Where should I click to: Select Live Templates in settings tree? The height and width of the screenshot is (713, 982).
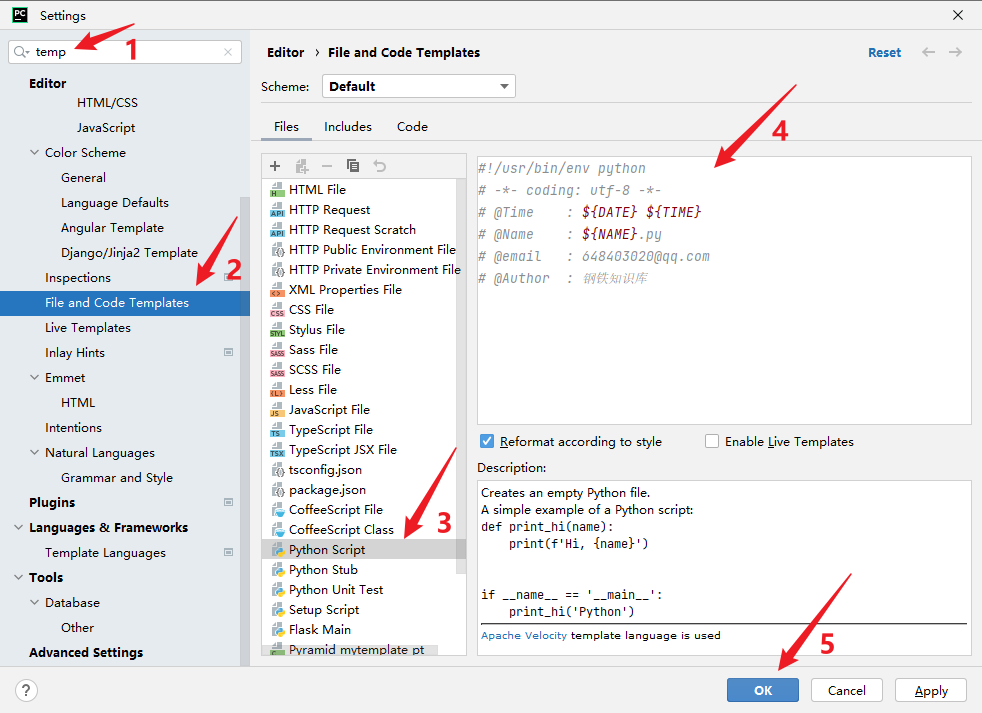click(x=88, y=328)
